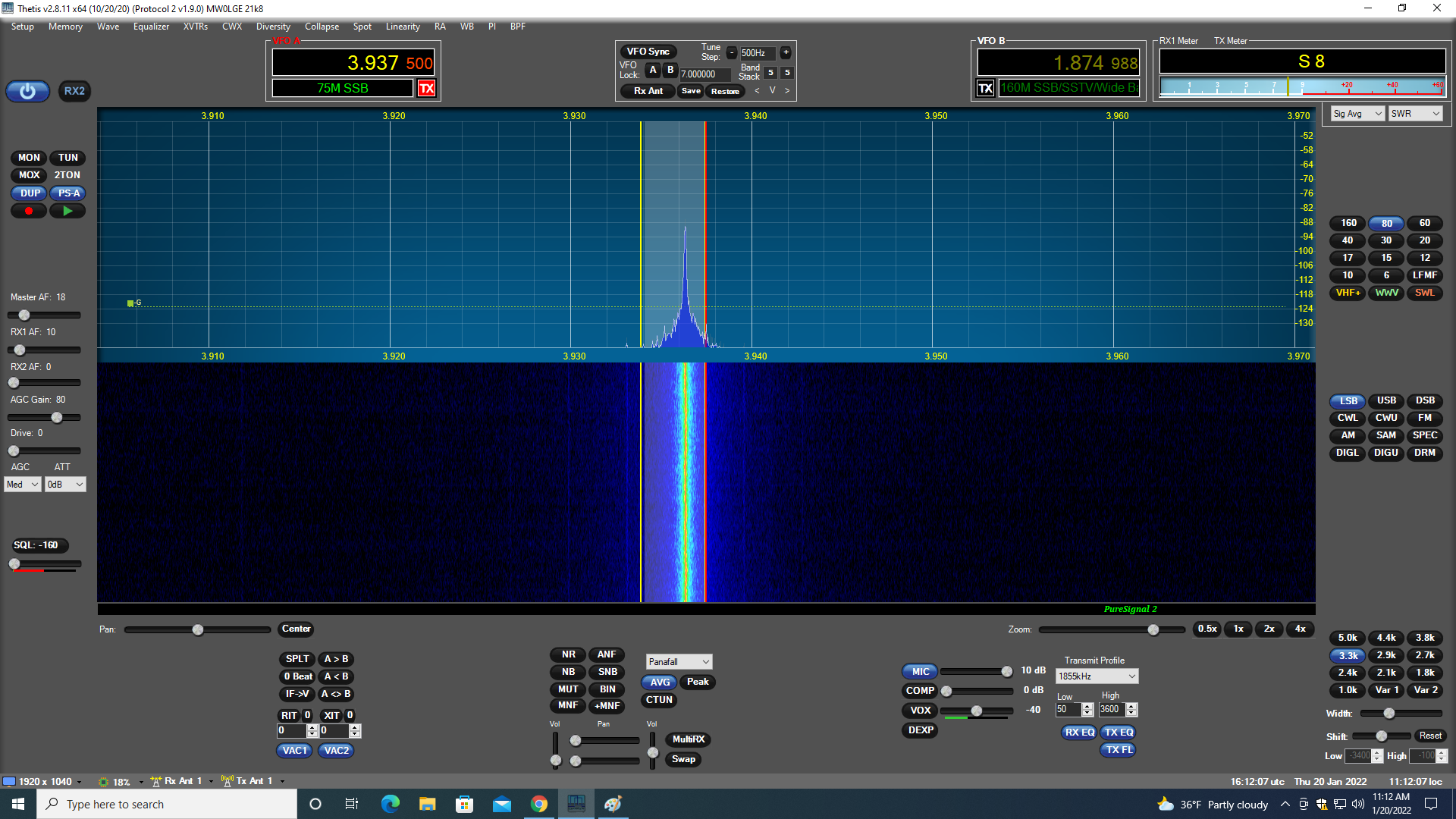Screen dimensions: 1456x819
Task: Toggle the RX2 receiver button
Action: pyautogui.click(x=74, y=91)
